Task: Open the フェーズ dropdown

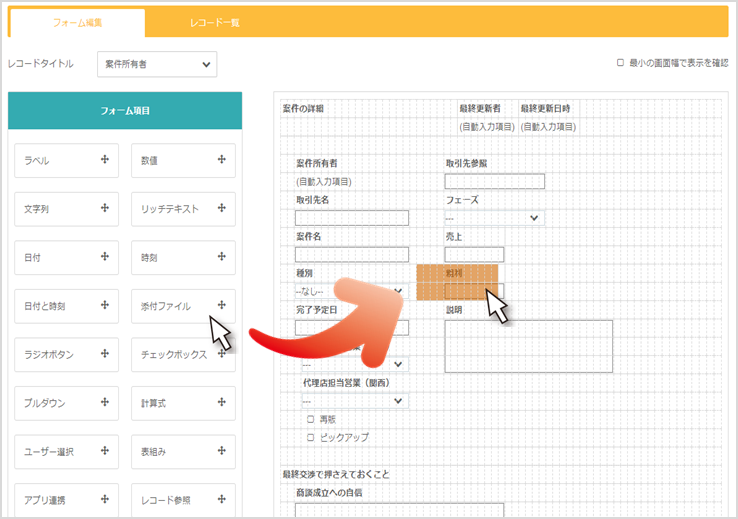Action: pyautogui.click(x=494, y=218)
